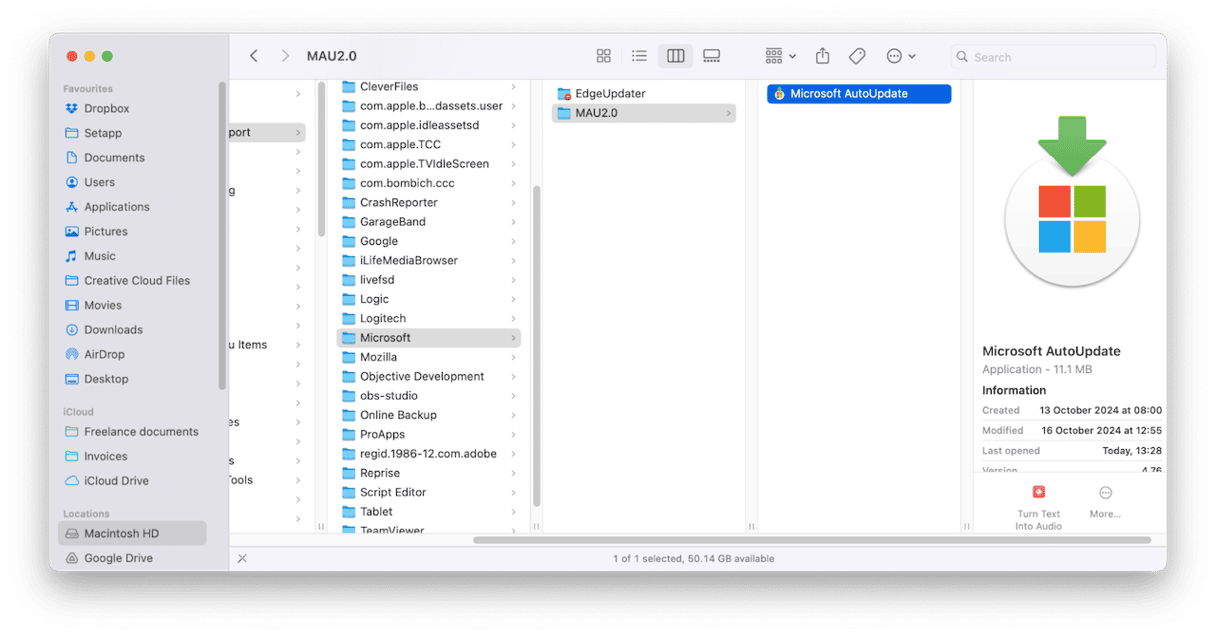Image resolution: width=1216 pixels, height=636 pixels.
Task: Switch to column view
Action: (x=675, y=56)
